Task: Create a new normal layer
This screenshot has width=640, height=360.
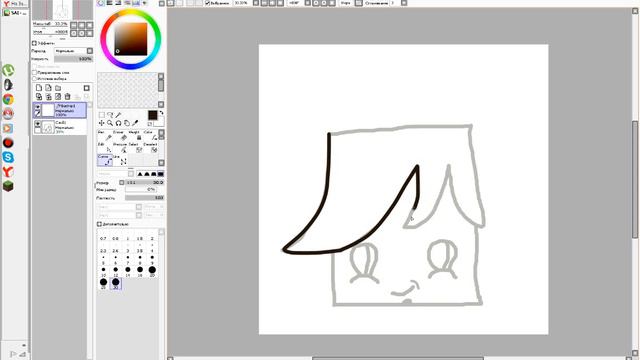Action: 39,88
